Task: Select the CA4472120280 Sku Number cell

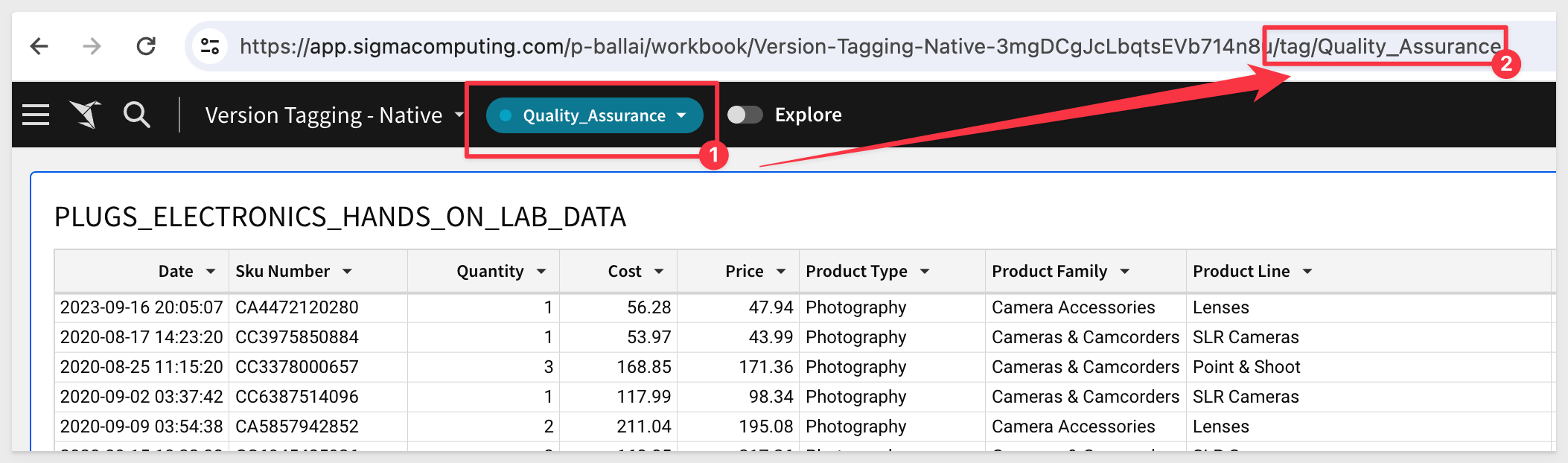Action: [x=297, y=307]
